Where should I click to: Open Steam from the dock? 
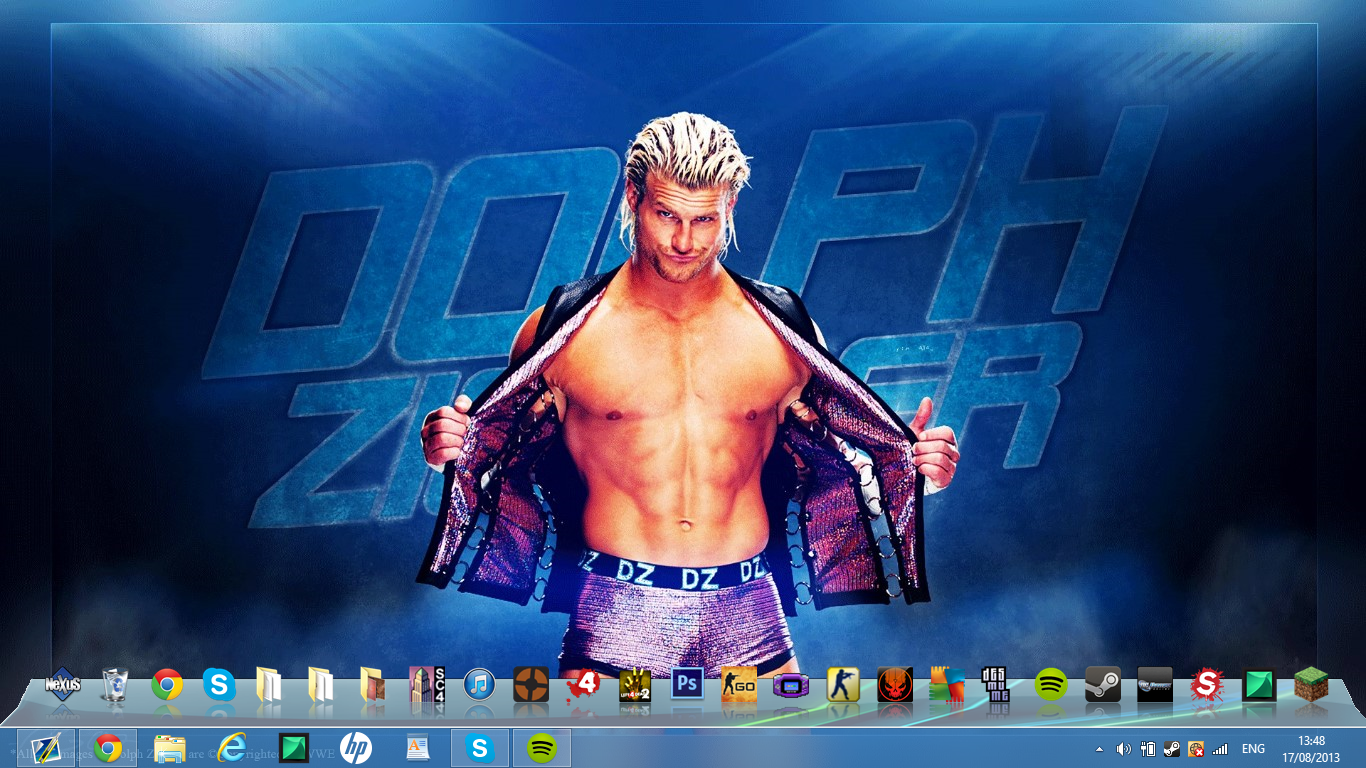click(x=1103, y=685)
